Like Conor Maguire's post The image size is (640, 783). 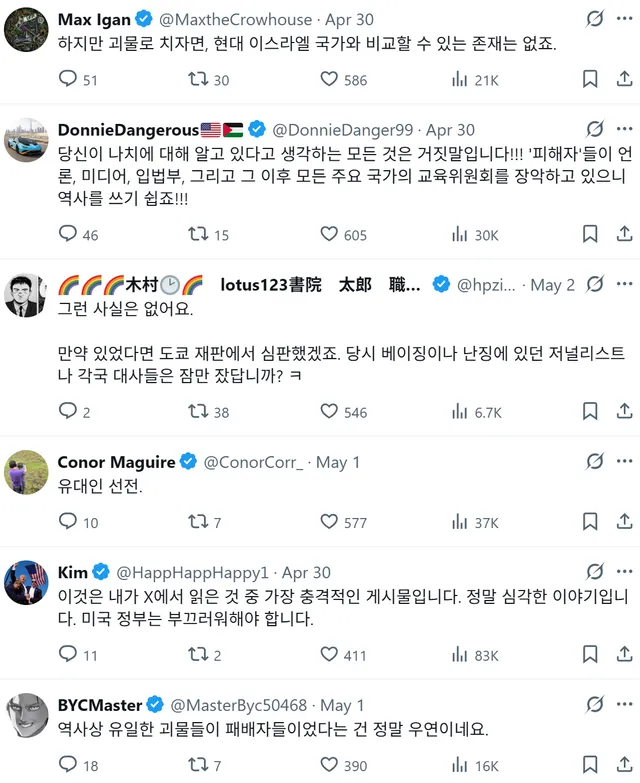coord(329,521)
